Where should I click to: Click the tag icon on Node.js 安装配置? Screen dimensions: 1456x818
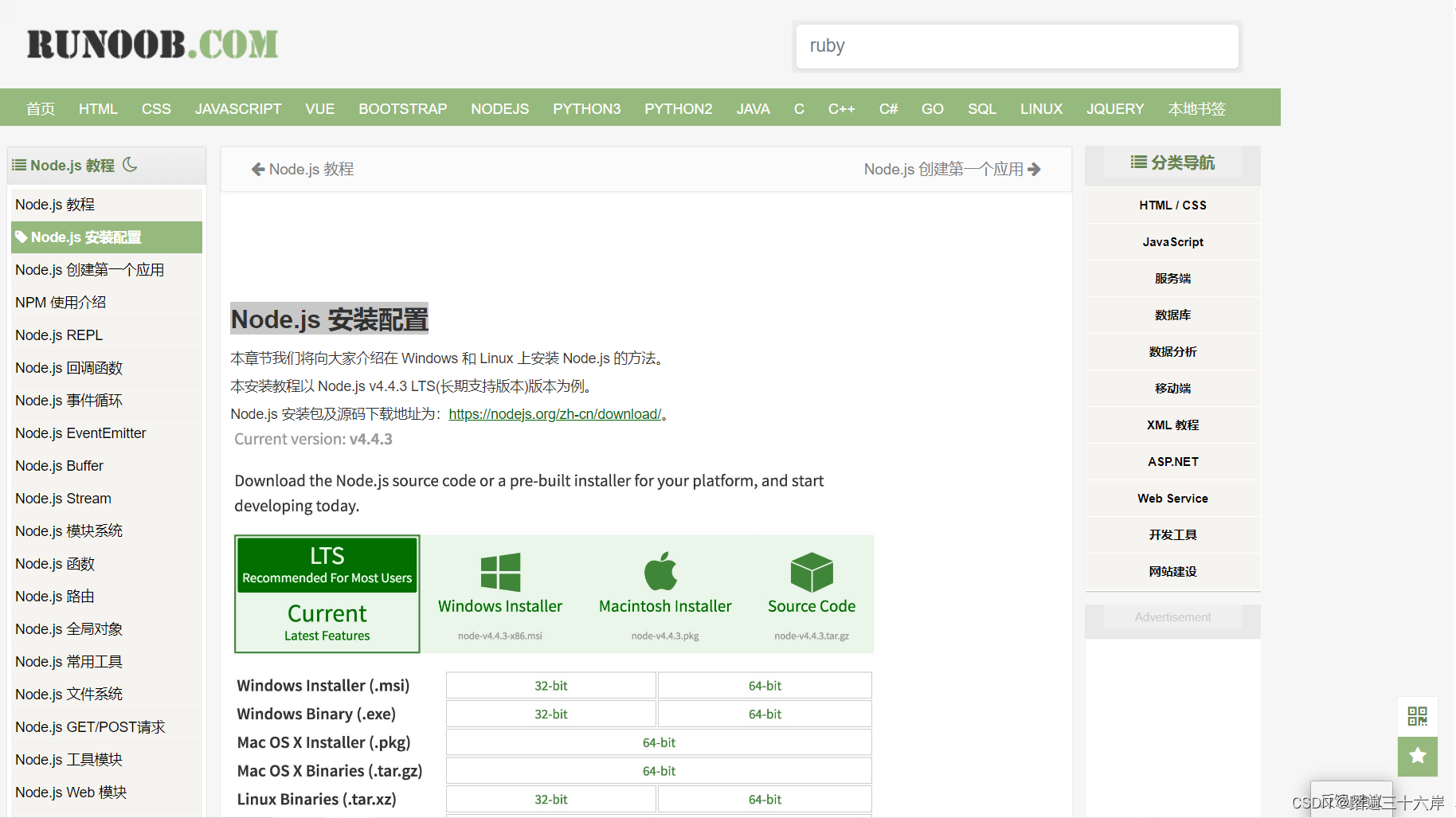[x=22, y=237]
